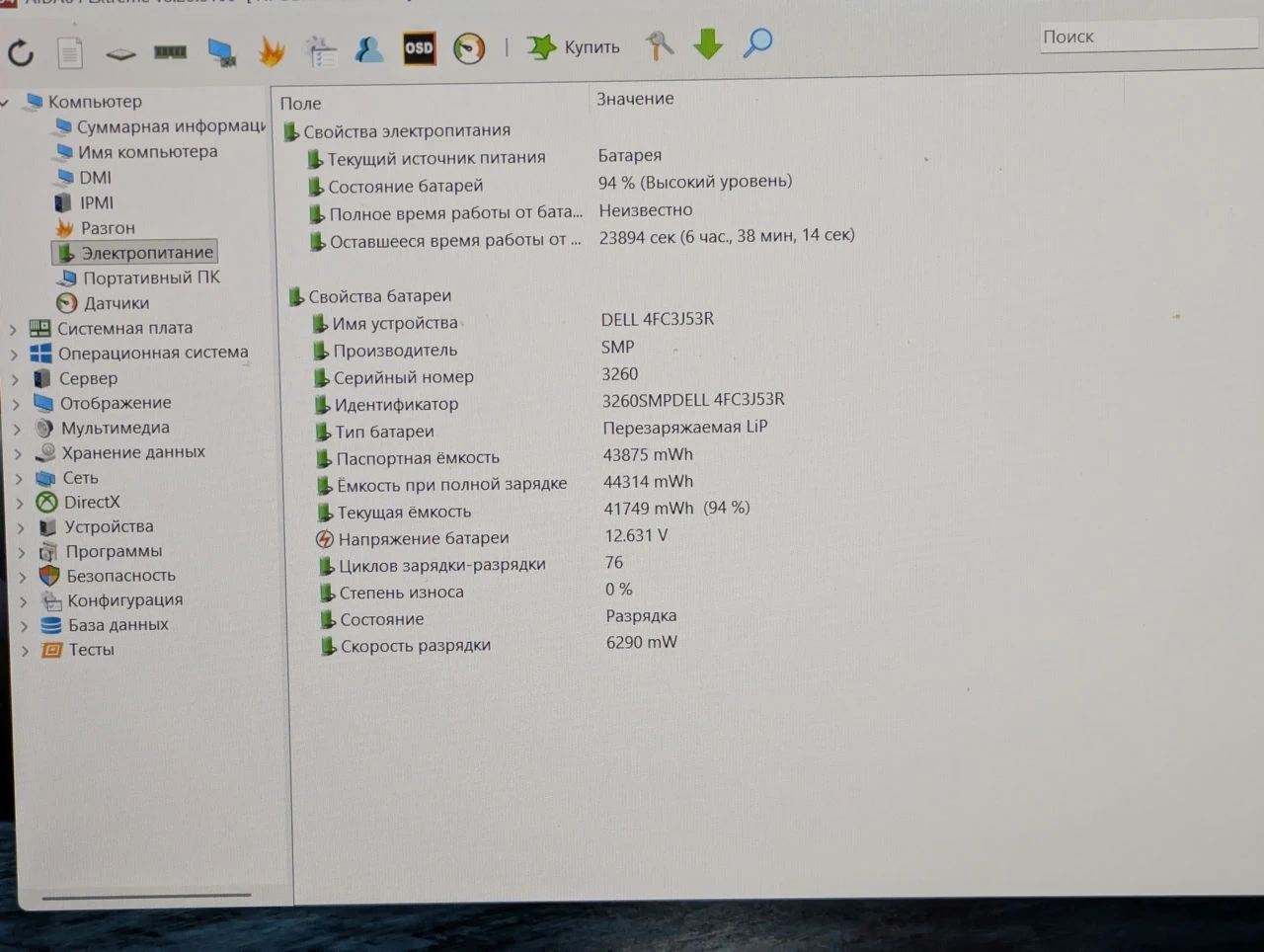
Task: Open preferences with the tools icon
Action: [x=659, y=45]
